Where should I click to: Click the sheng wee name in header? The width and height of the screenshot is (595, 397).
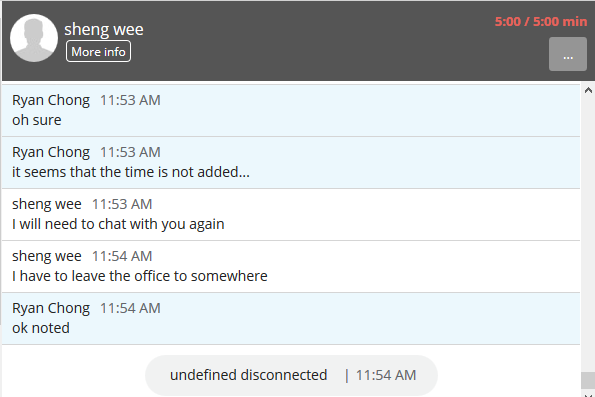click(104, 29)
